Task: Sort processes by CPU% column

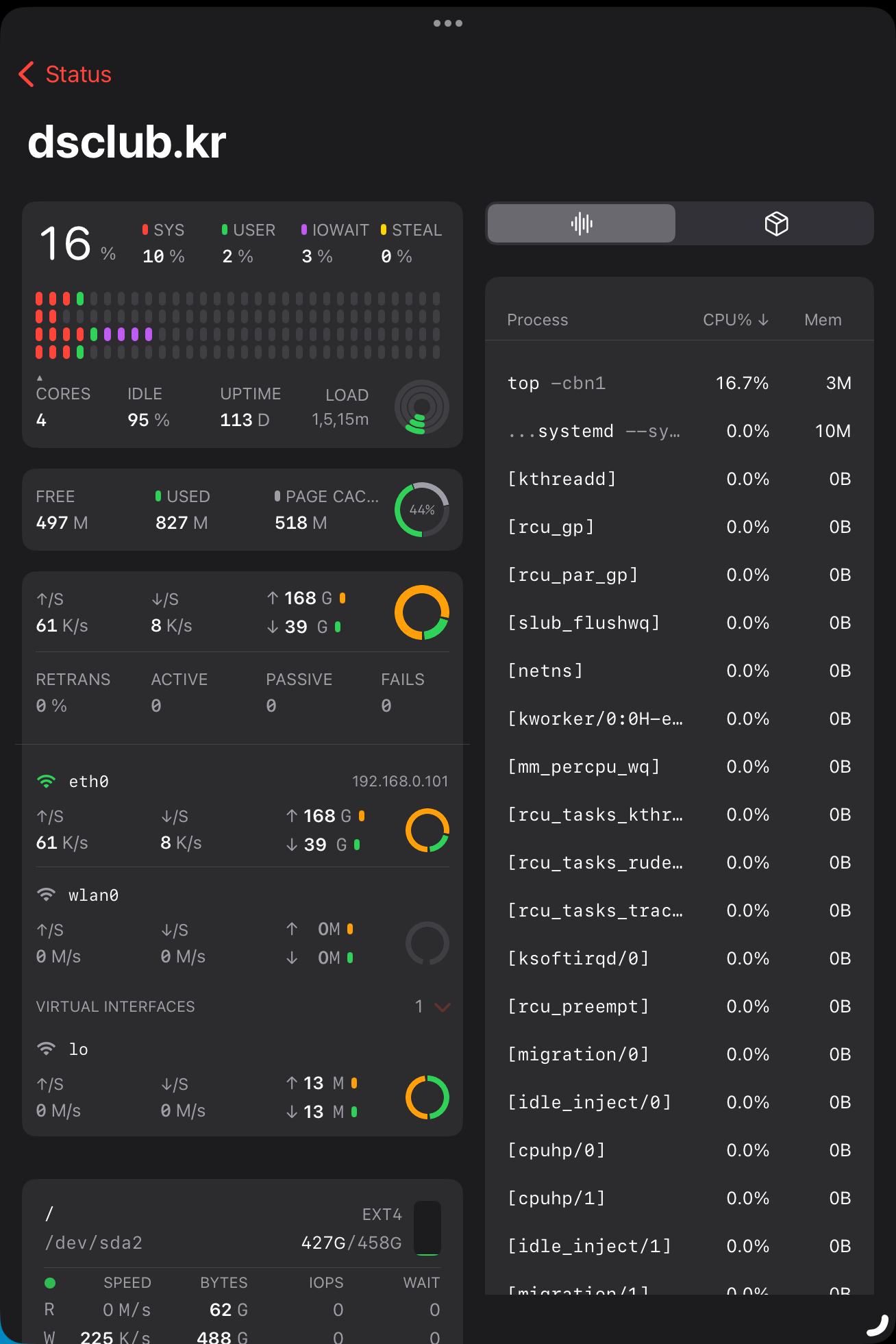Action: pyautogui.click(x=735, y=320)
